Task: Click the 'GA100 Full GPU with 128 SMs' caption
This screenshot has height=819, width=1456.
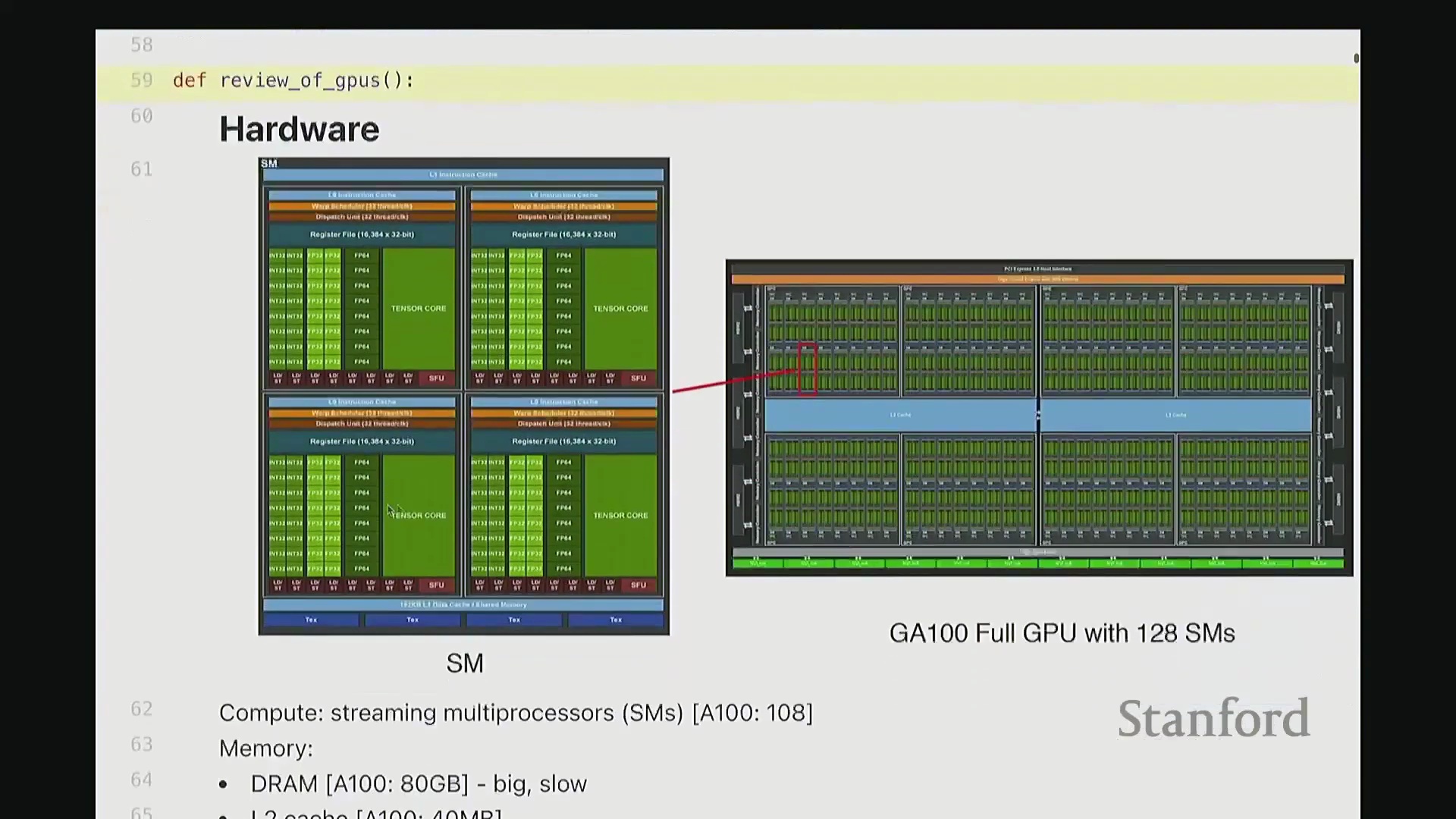Action: click(x=1062, y=633)
